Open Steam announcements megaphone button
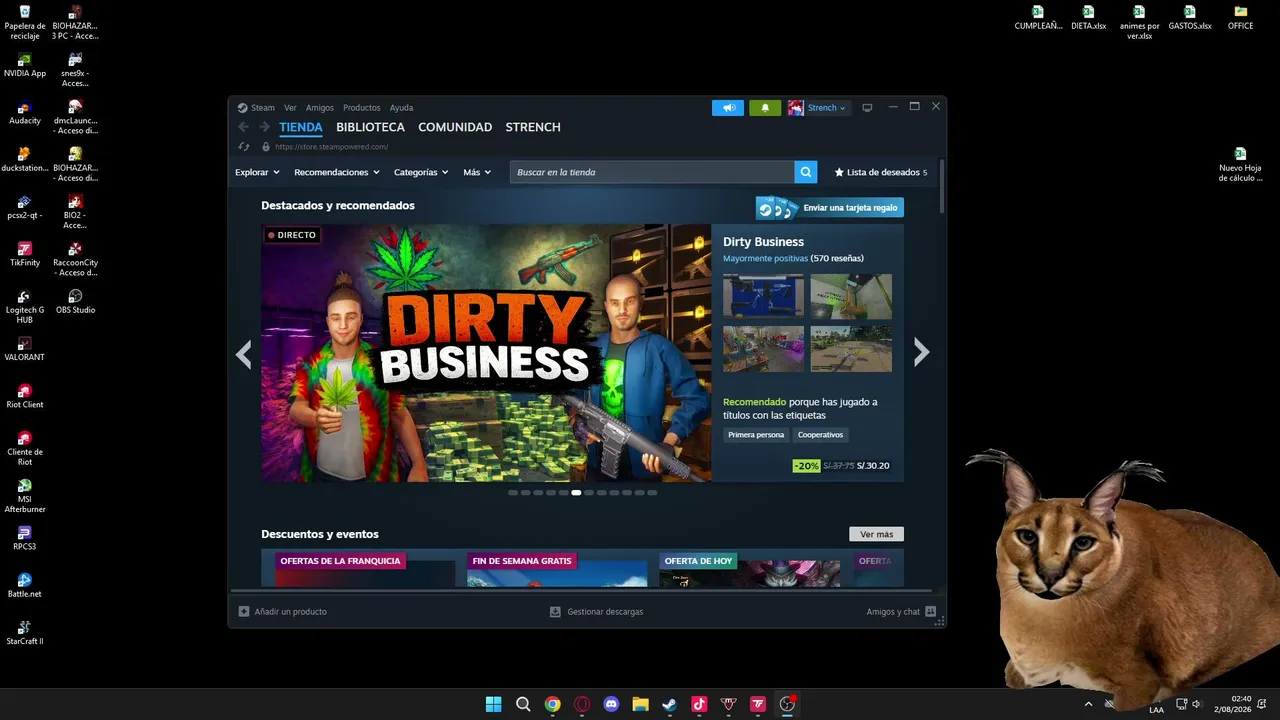 tap(728, 108)
